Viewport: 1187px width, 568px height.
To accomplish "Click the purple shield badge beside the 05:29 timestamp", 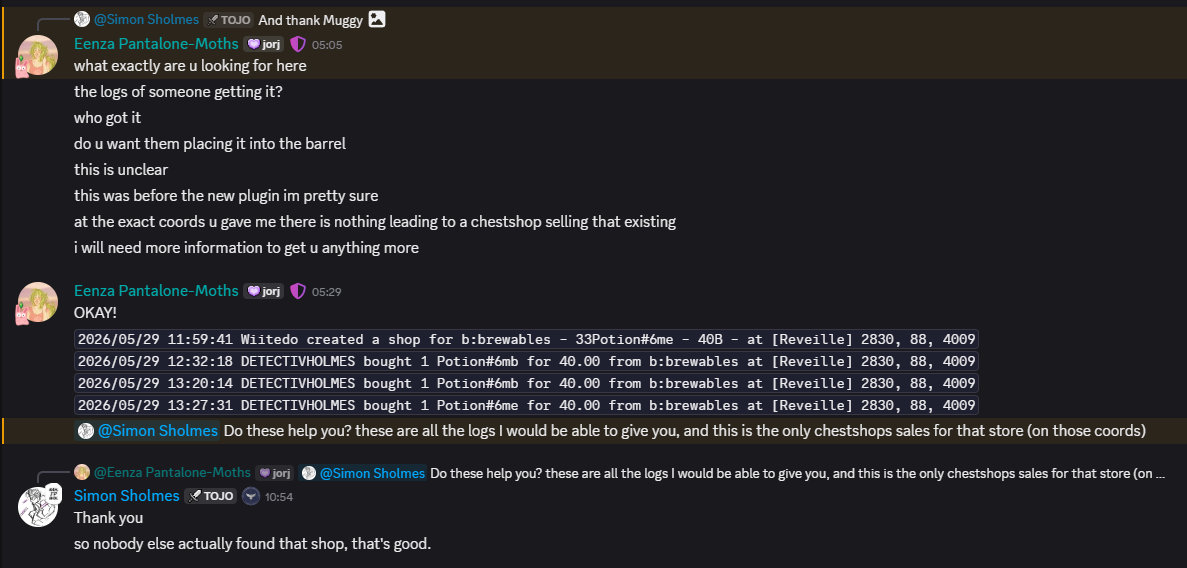I will coord(298,291).
